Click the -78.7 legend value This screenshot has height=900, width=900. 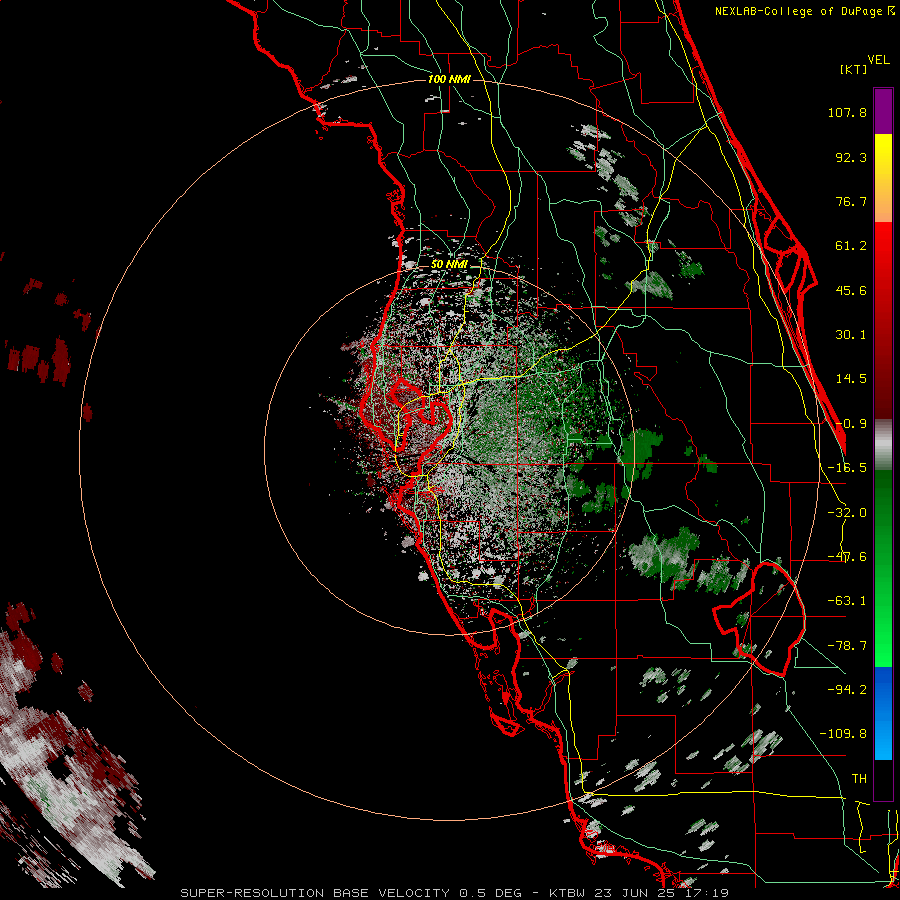point(847,646)
